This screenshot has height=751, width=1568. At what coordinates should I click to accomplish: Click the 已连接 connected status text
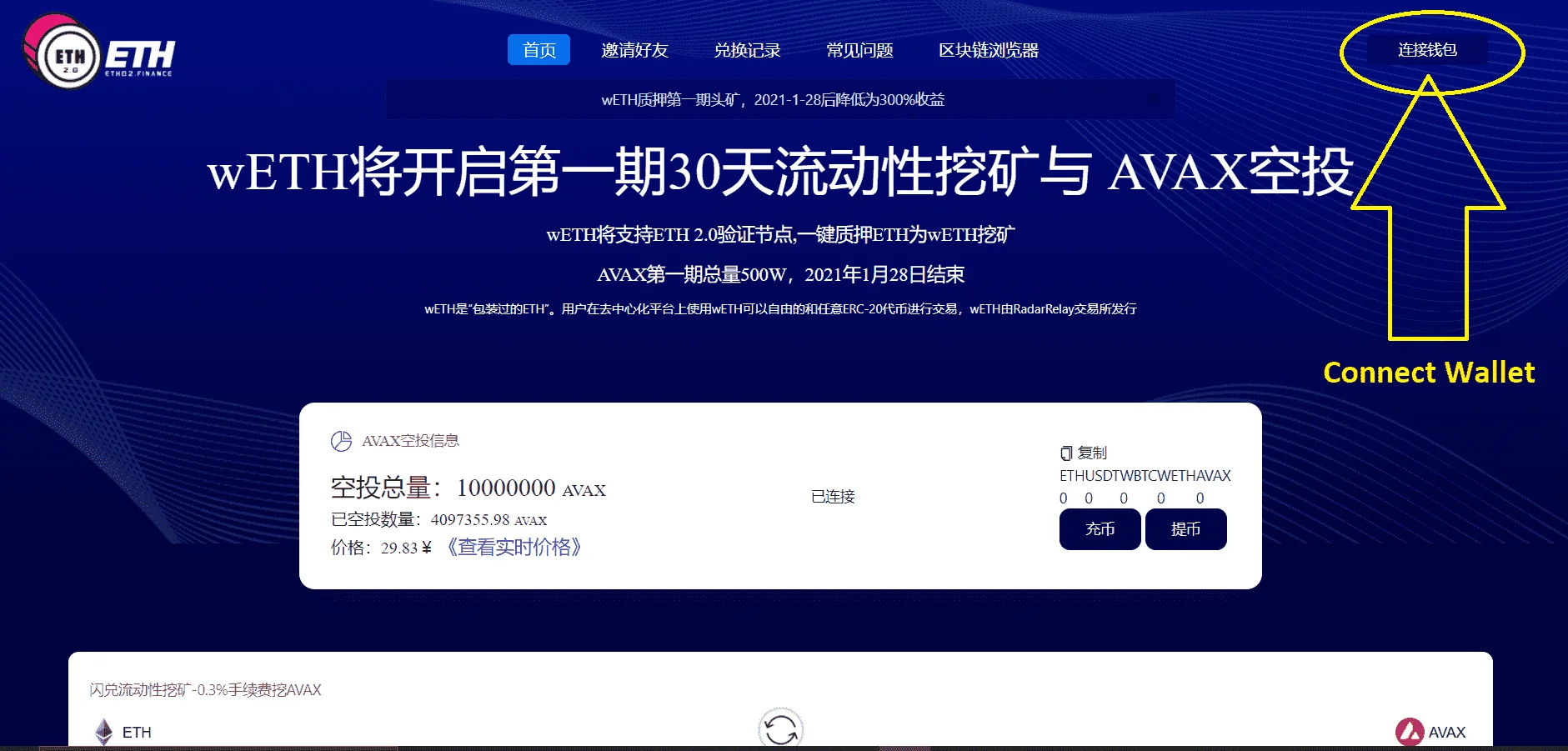point(833,497)
